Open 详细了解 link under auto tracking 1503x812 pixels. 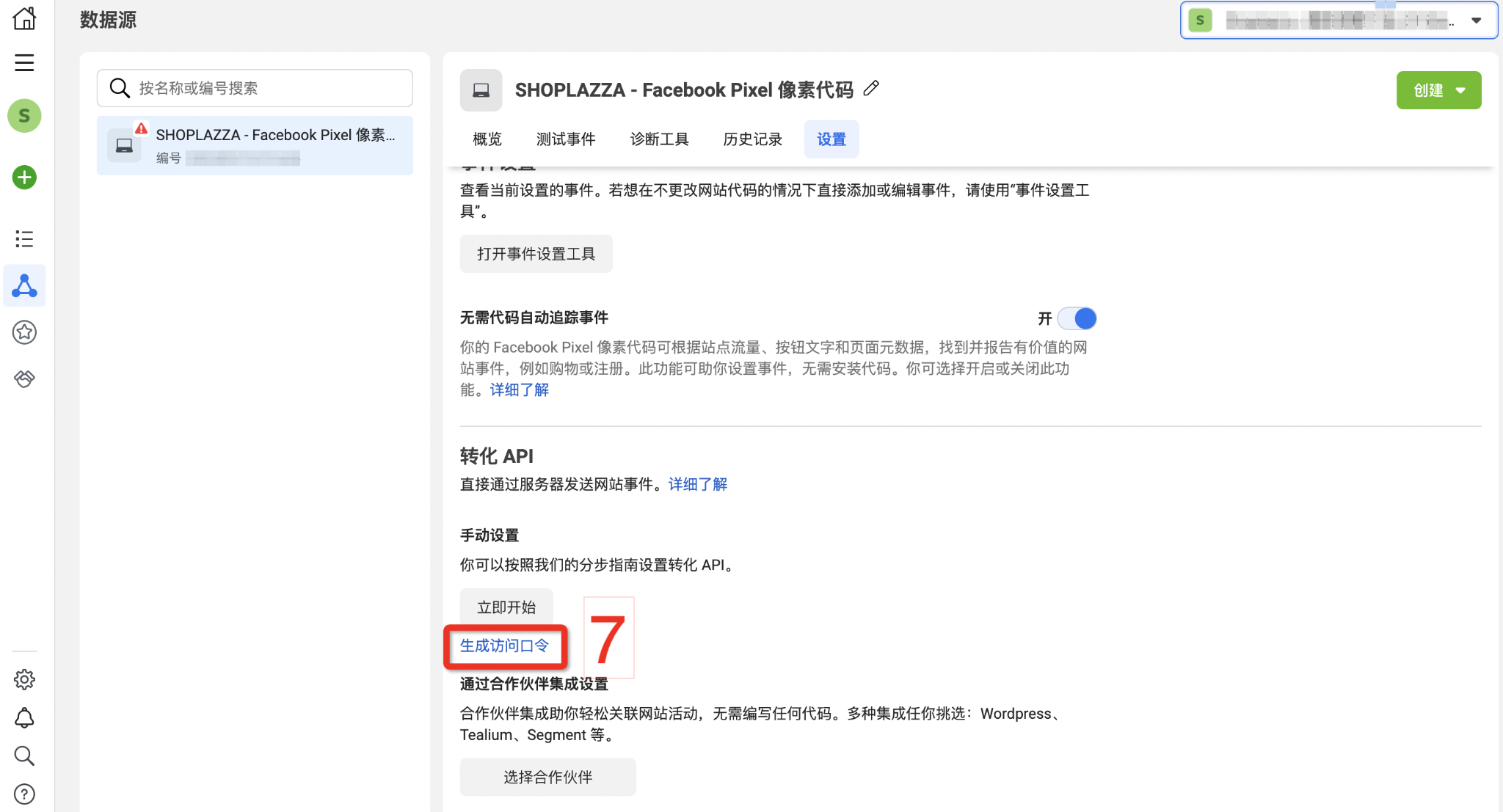(520, 389)
